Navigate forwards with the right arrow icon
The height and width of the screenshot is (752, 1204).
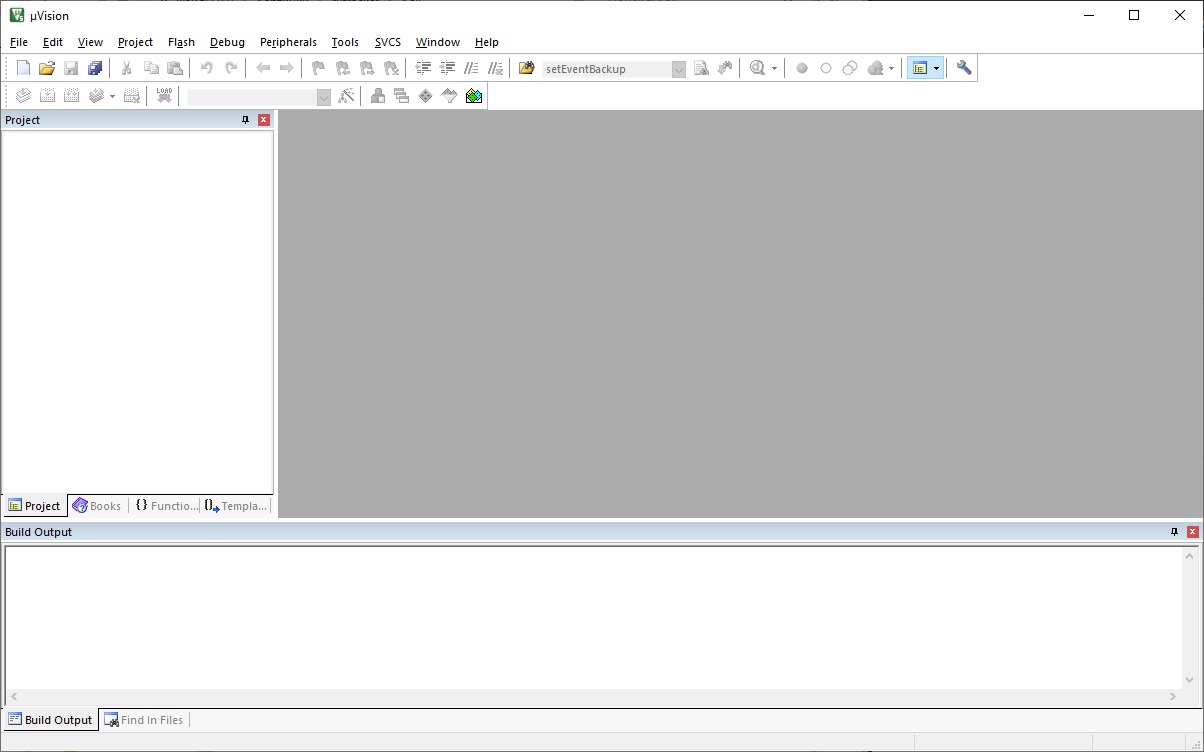[287, 68]
